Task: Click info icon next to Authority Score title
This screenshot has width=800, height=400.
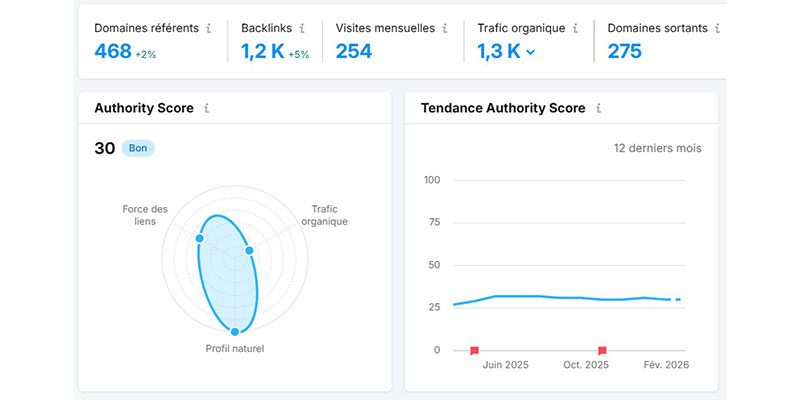Action: click(205, 108)
